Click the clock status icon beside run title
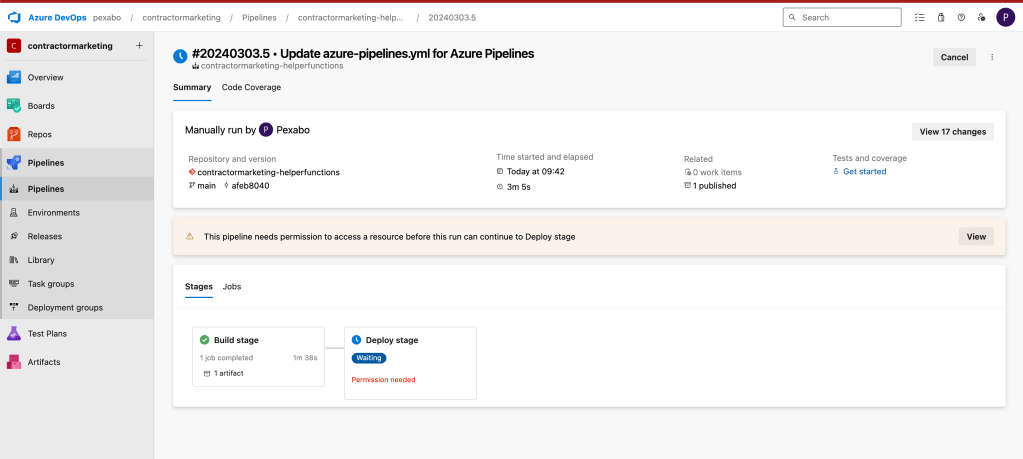The width and height of the screenshot is (1023, 459). [180, 57]
